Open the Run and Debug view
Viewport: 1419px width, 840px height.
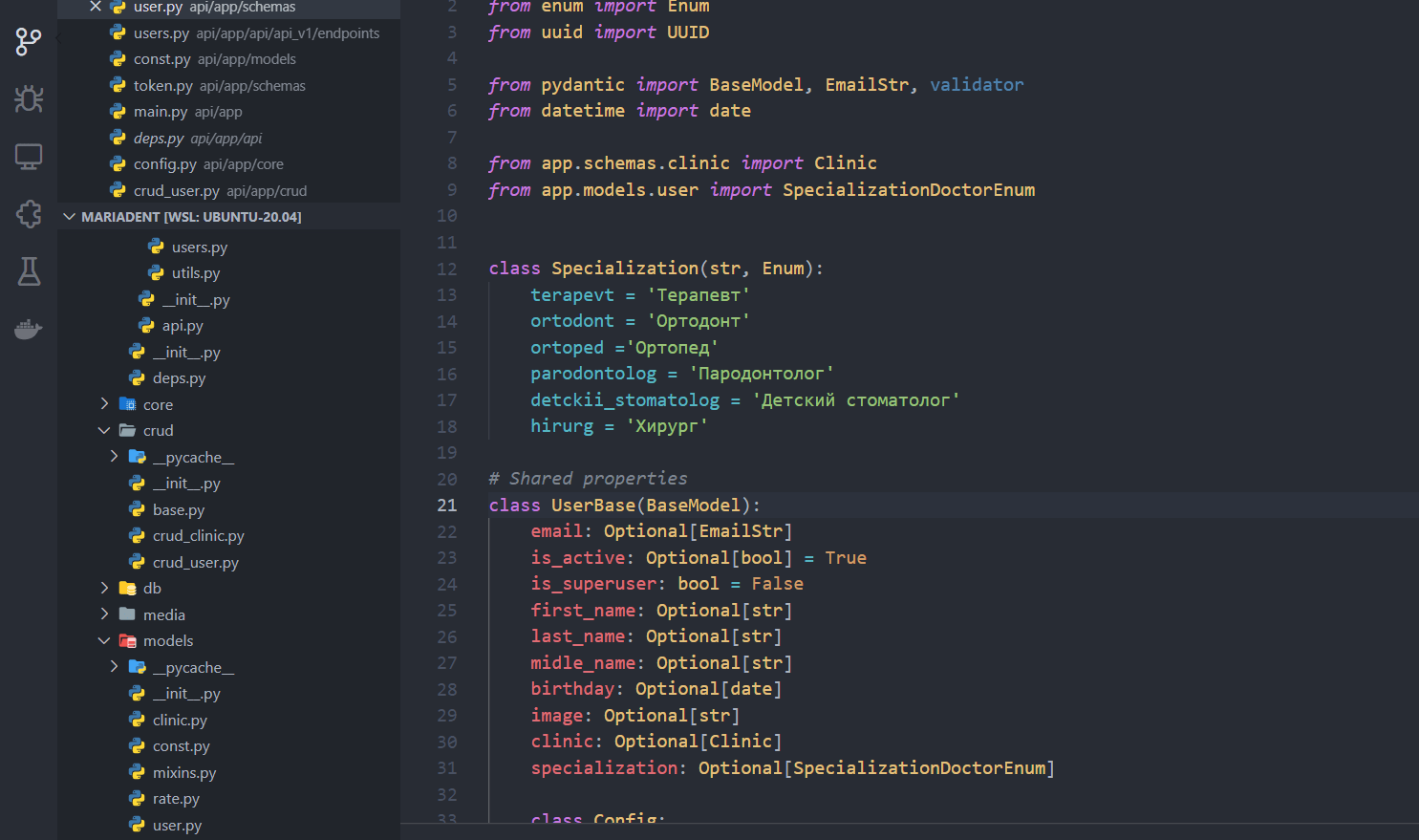click(x=28, y=98)
